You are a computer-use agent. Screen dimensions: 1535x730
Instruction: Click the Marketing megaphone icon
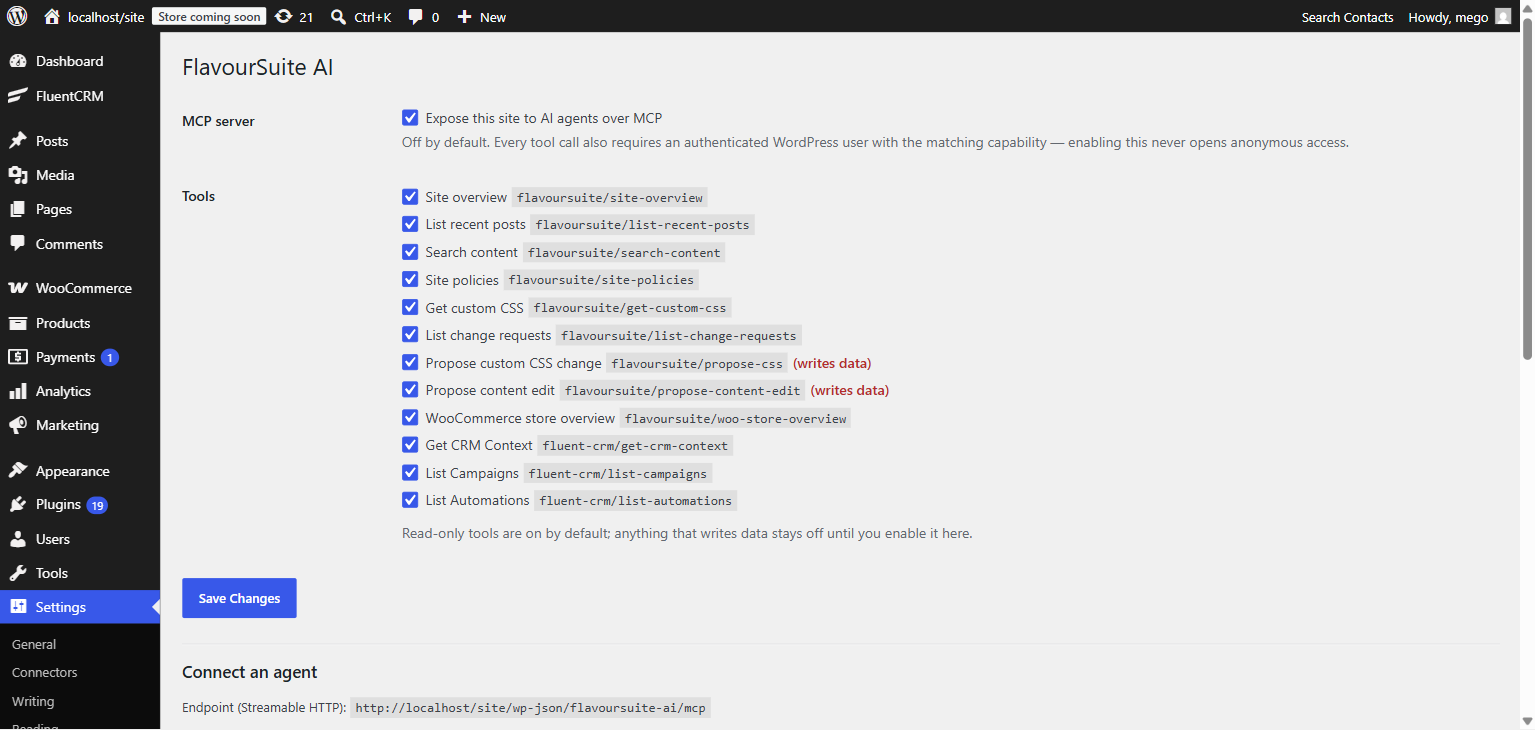[x=18, y=425]
